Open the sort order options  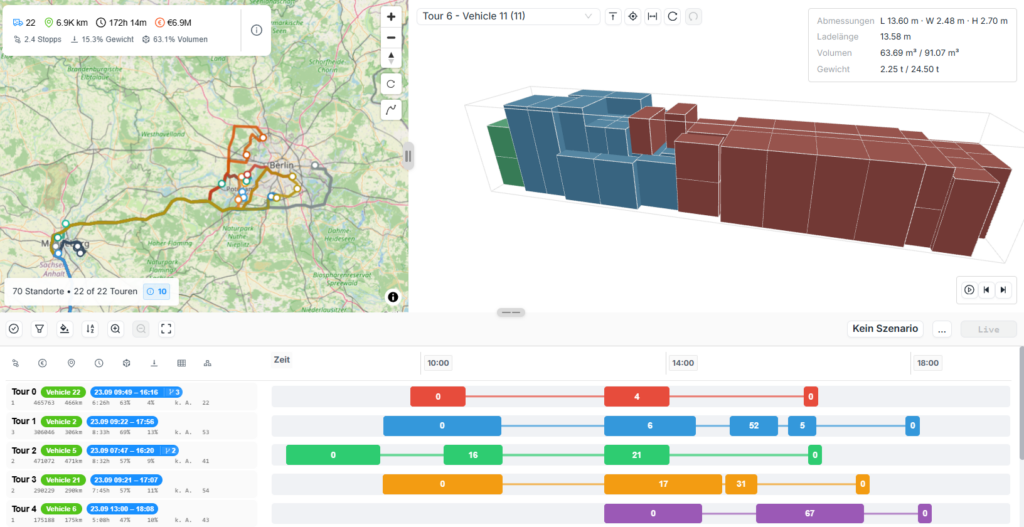90,329
